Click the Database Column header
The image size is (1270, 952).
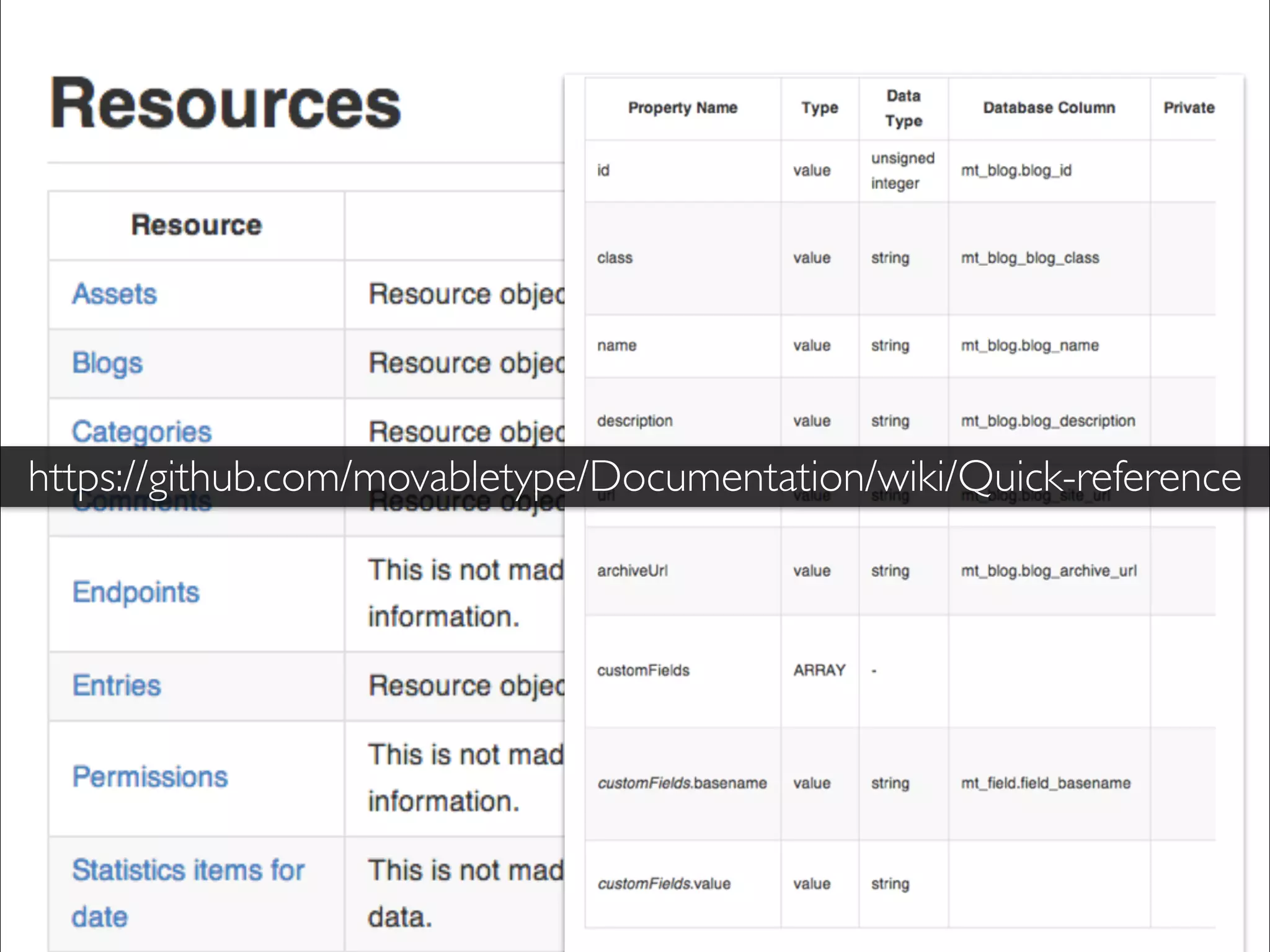(1049, 108)
